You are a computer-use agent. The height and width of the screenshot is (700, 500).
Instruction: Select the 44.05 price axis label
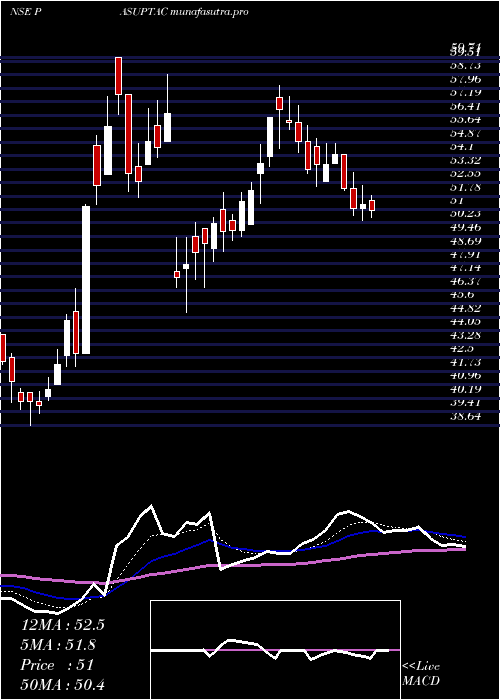(465, 321)
